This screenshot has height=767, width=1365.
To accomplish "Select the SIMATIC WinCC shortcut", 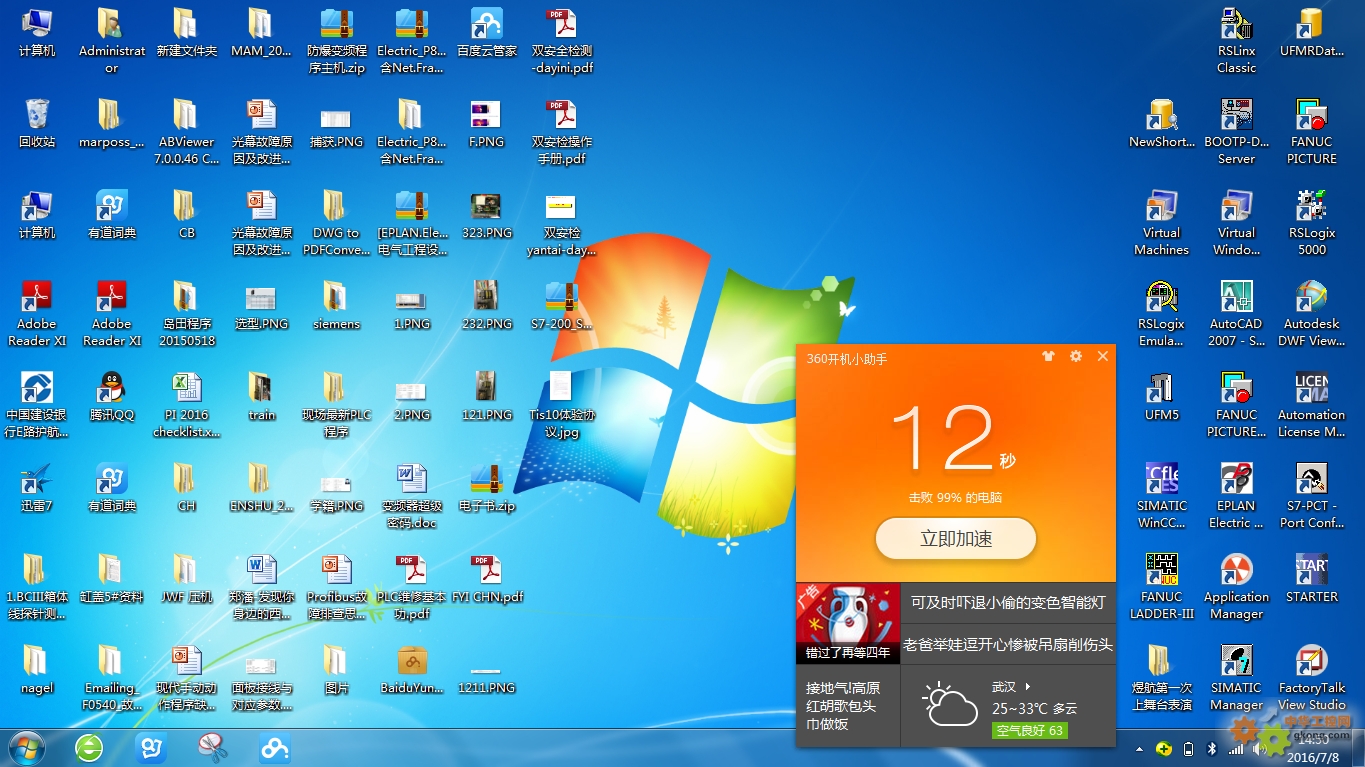I will coord(1162,496).
